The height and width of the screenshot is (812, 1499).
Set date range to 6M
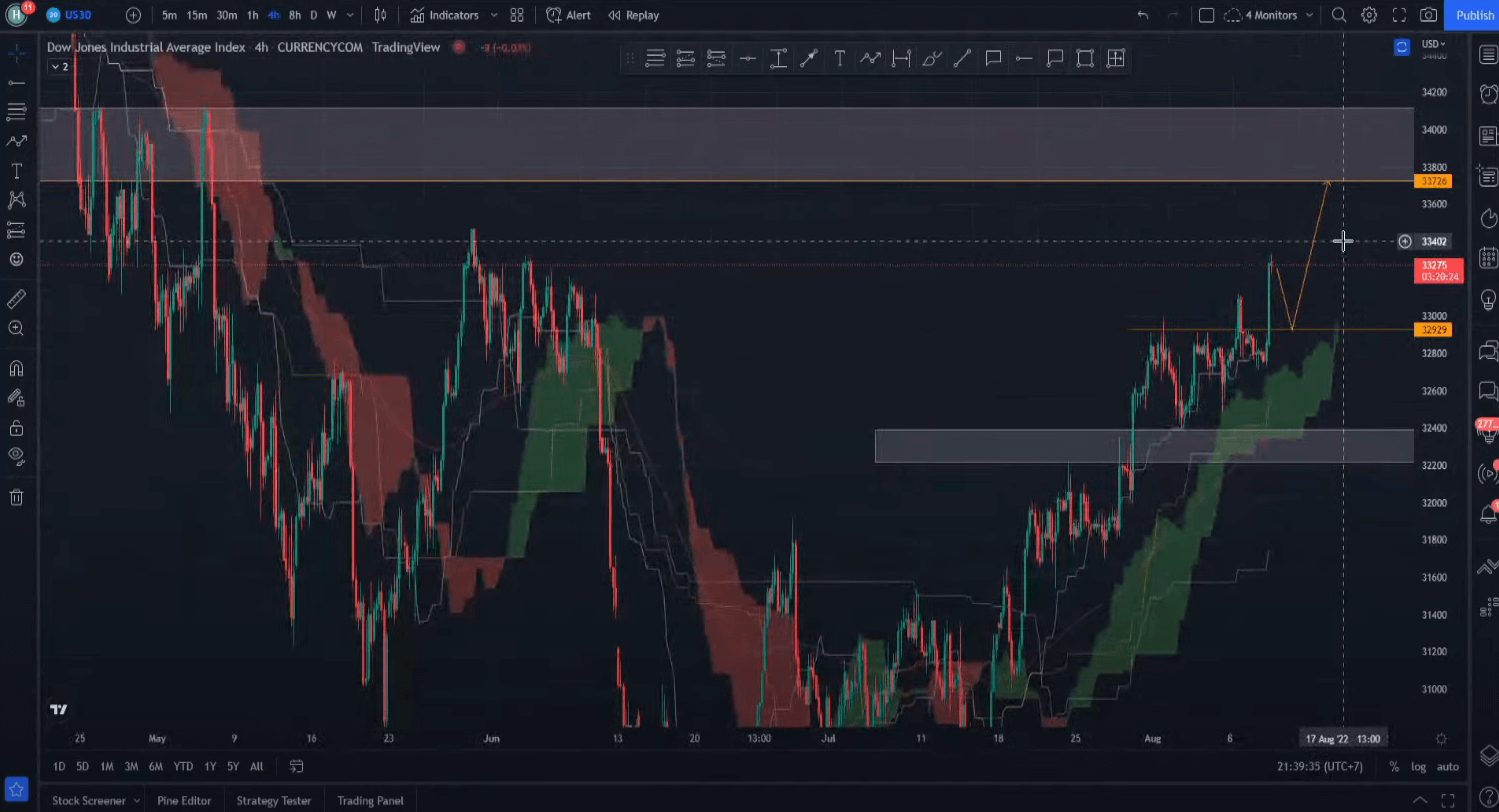(x=155, y=766)
